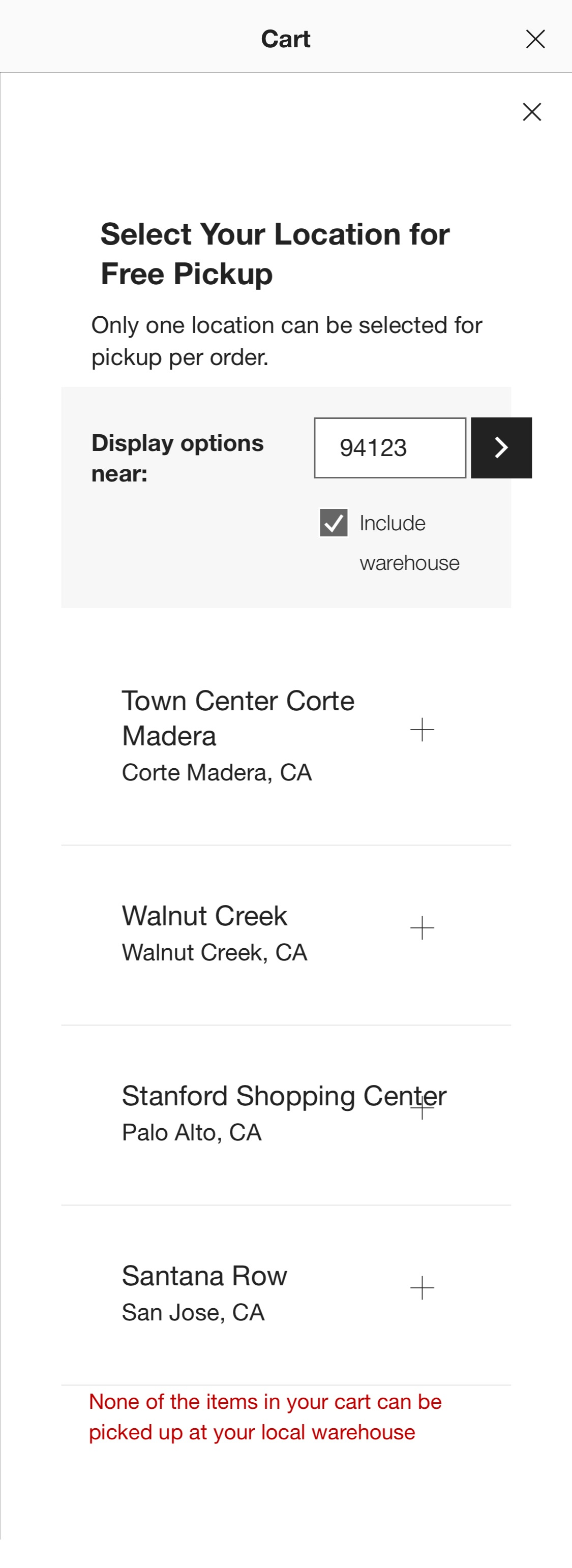Select the Santana Row store name
The image size is (572, 1568).
click(204, 1276)
